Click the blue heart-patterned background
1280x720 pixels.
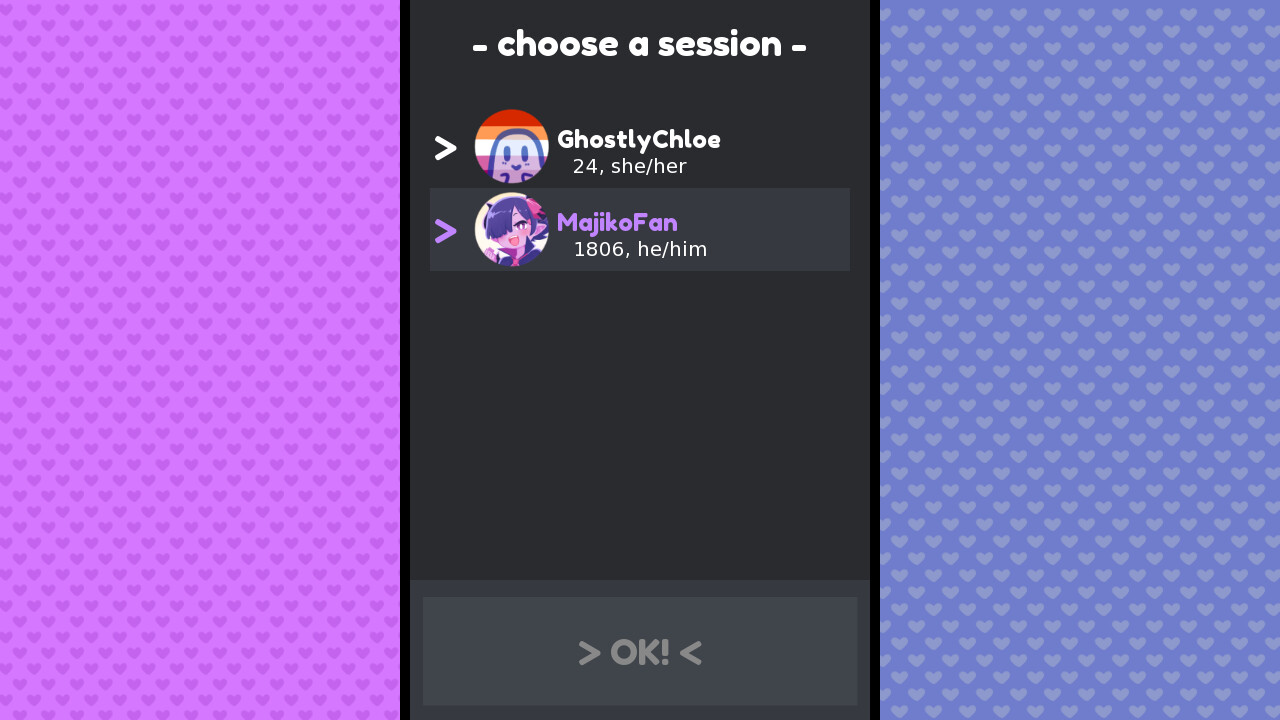click(x=1080, y=360)
